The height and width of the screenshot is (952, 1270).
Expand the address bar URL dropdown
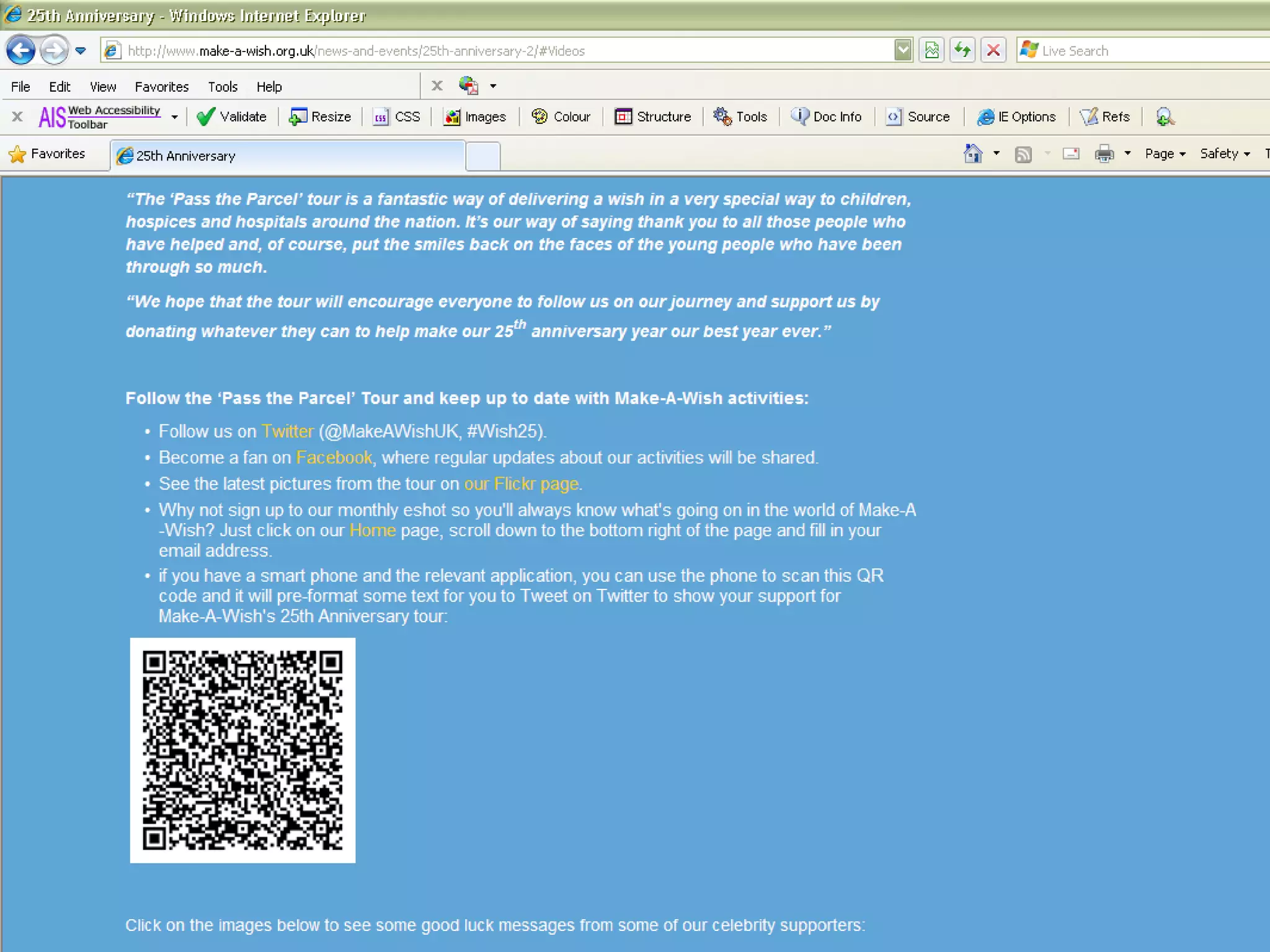point(903,50)
